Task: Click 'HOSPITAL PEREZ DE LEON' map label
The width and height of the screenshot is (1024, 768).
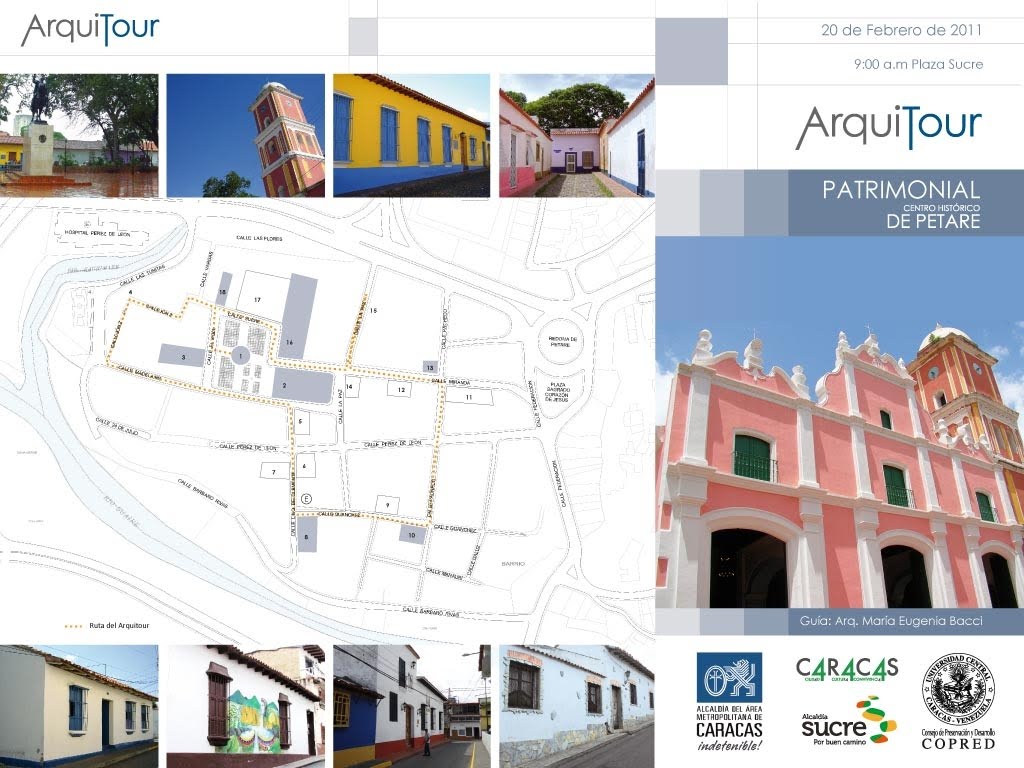Action: coord(97,234)
